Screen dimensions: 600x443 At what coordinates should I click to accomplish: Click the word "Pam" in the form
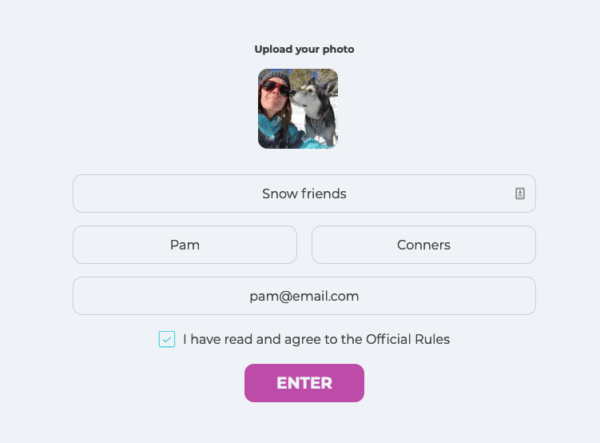pyautogui.click(x=185, y=245)
